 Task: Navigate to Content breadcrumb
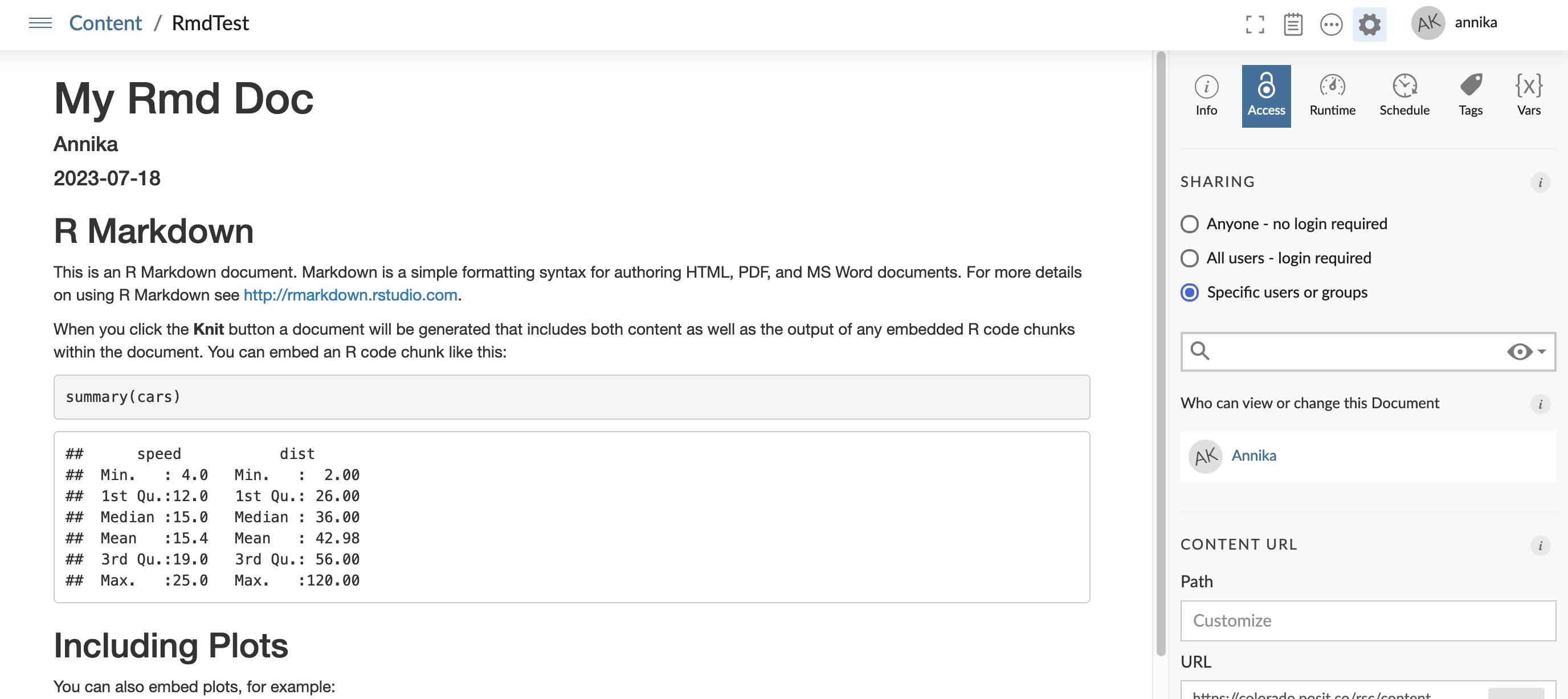point(105,21)
